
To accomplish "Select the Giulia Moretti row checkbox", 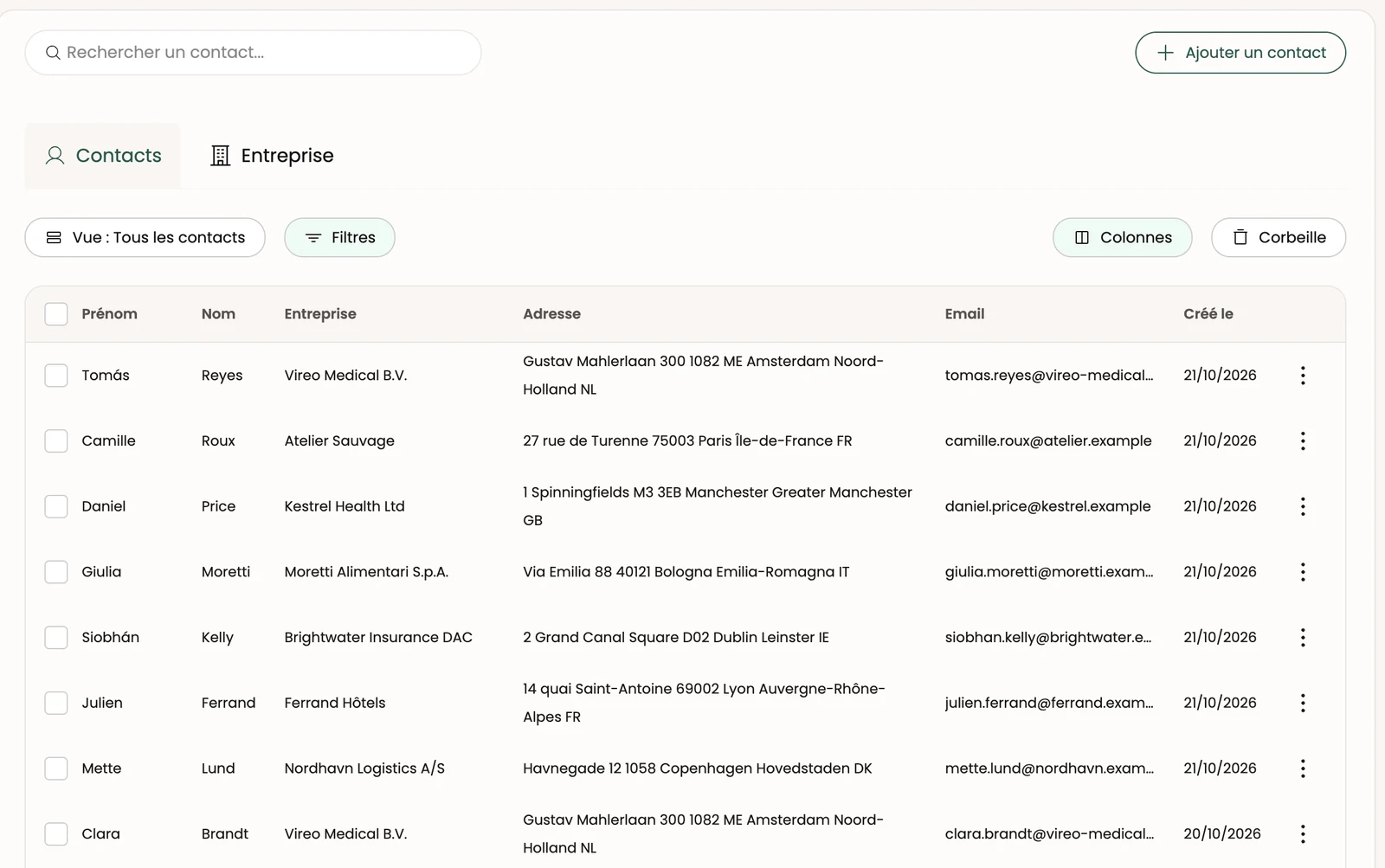I will click(x=56, y=571).
